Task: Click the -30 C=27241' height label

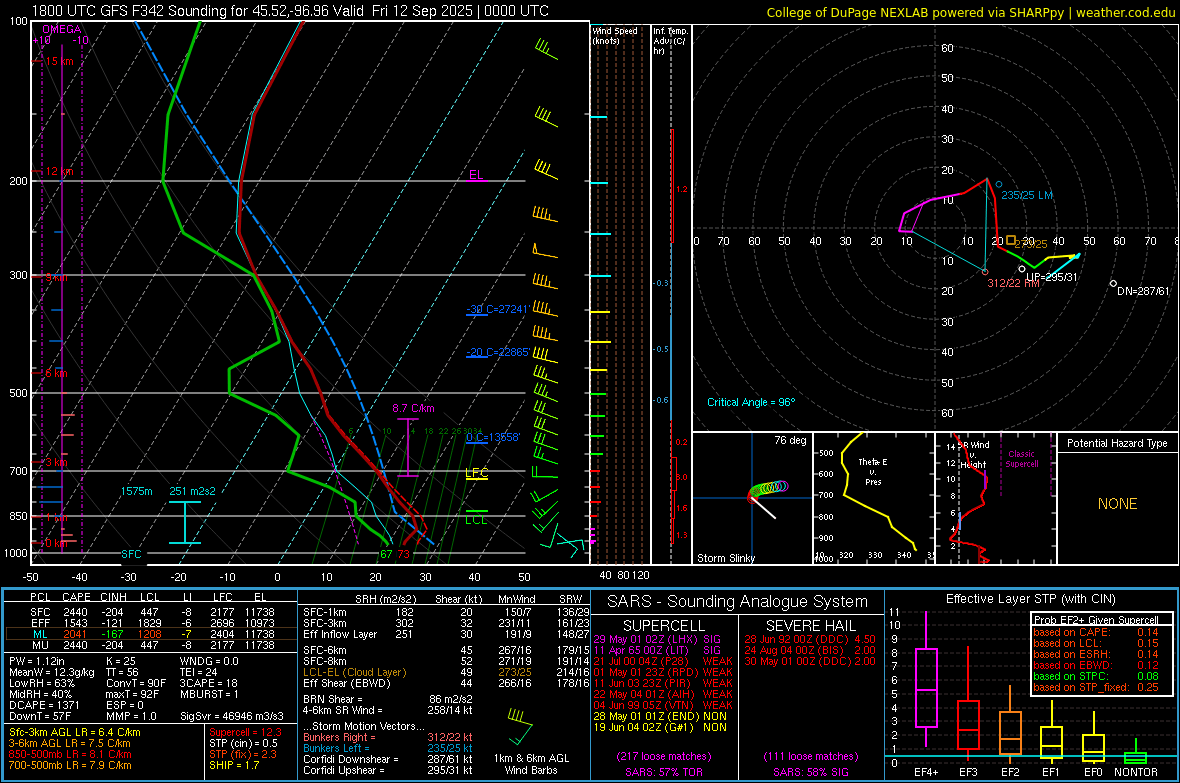Action: pyautogui.click(x=497, y=309)
